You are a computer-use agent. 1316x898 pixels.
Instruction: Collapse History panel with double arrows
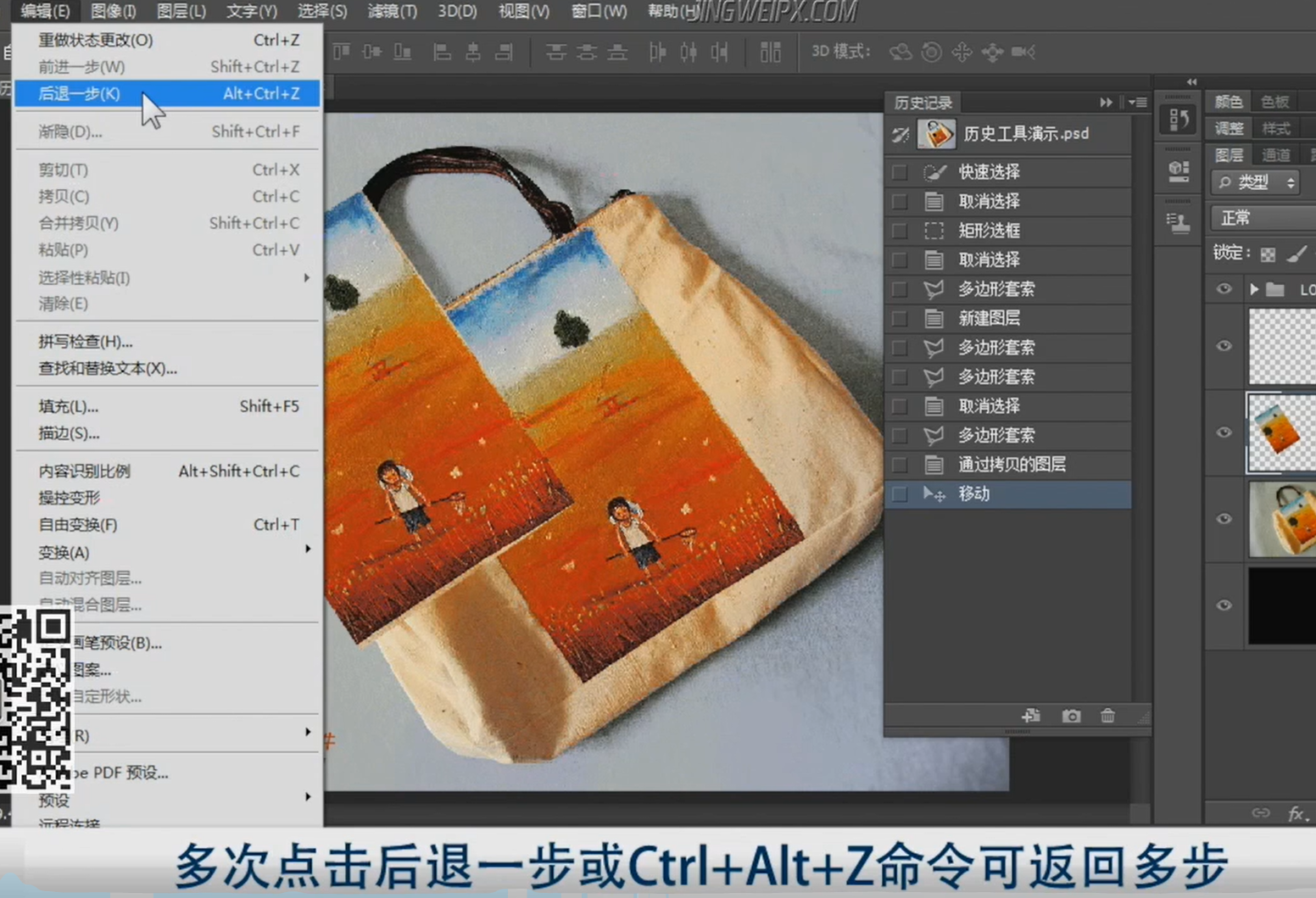click(1106, 102)
